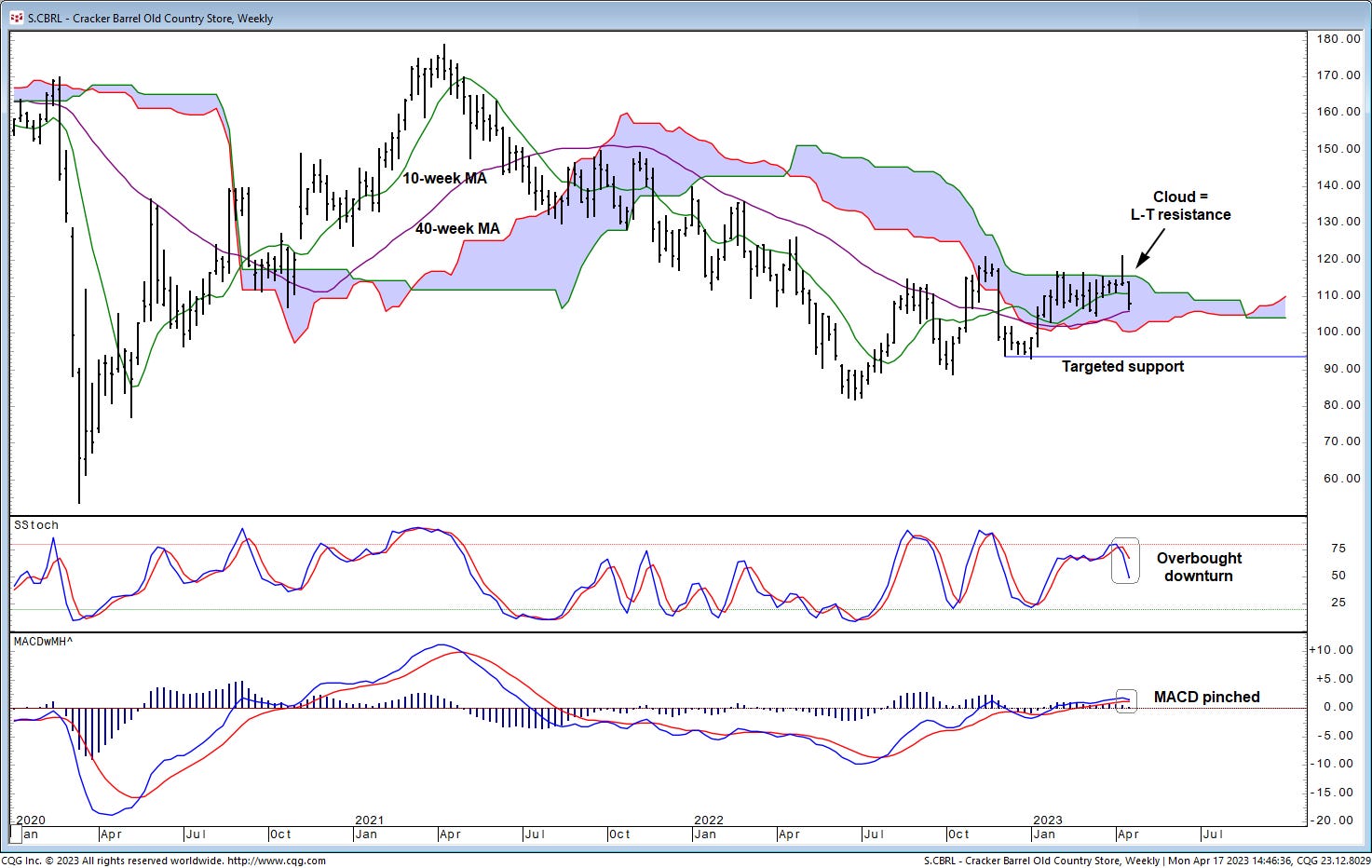This screenshot has height=868, width=1372.
Task: Click the MACDwMH^ study label
Action: (x=42, y=642)
